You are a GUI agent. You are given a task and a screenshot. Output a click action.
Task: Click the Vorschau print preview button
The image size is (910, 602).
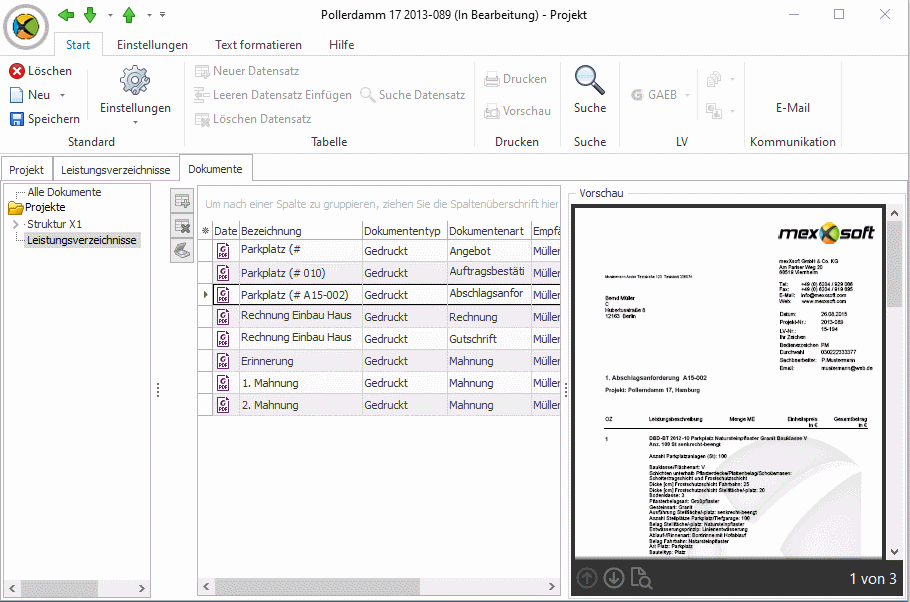click(x=518, y=111)
